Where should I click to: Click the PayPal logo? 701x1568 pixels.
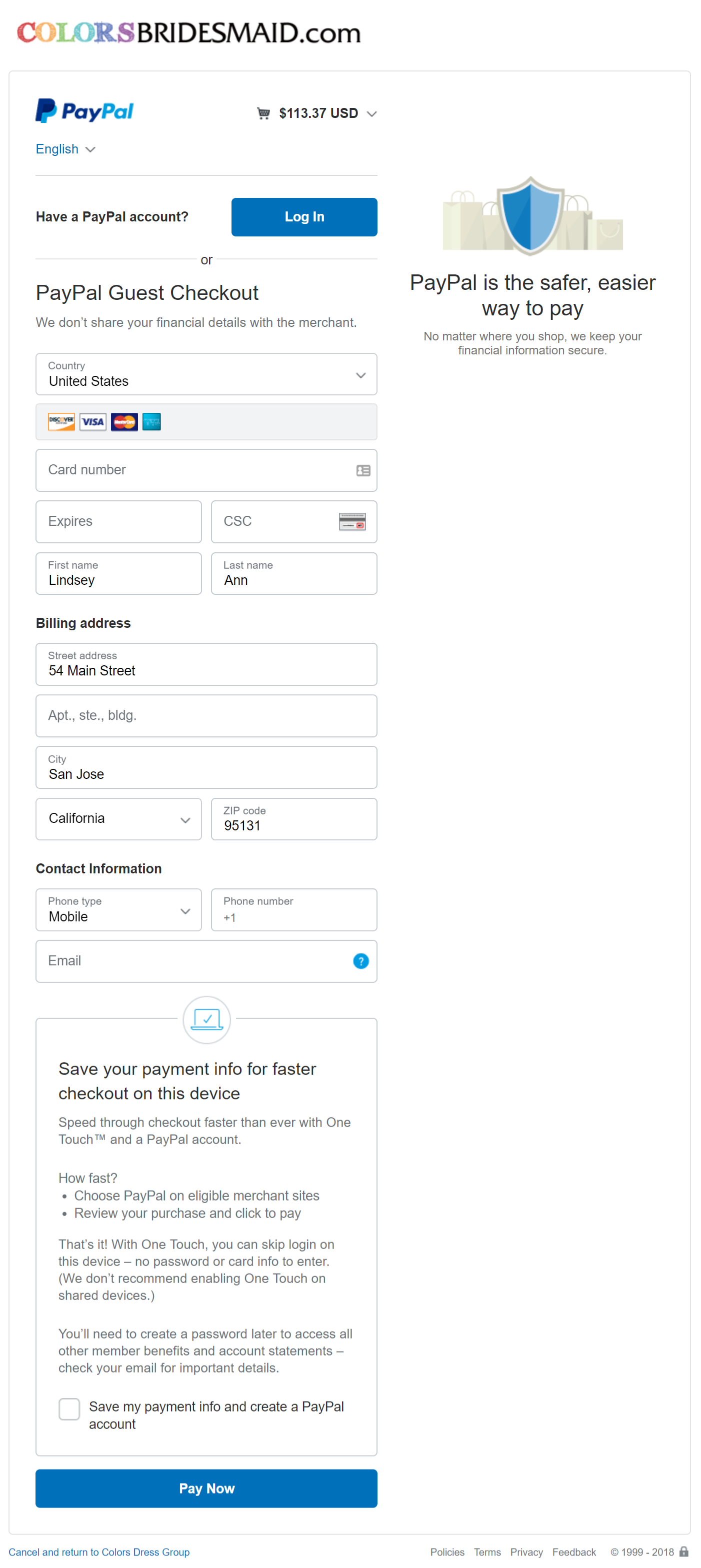click(84, 111)
